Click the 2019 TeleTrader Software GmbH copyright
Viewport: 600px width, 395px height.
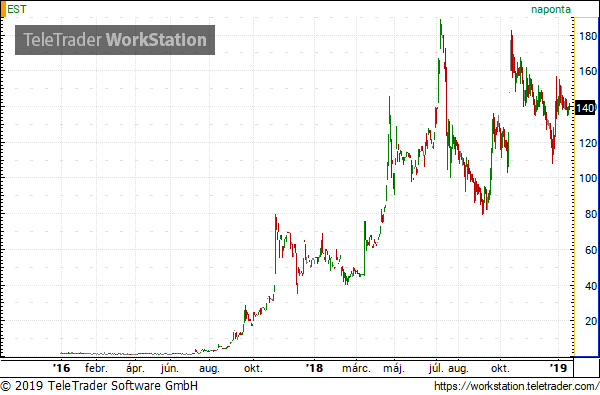tap(99, 386)
